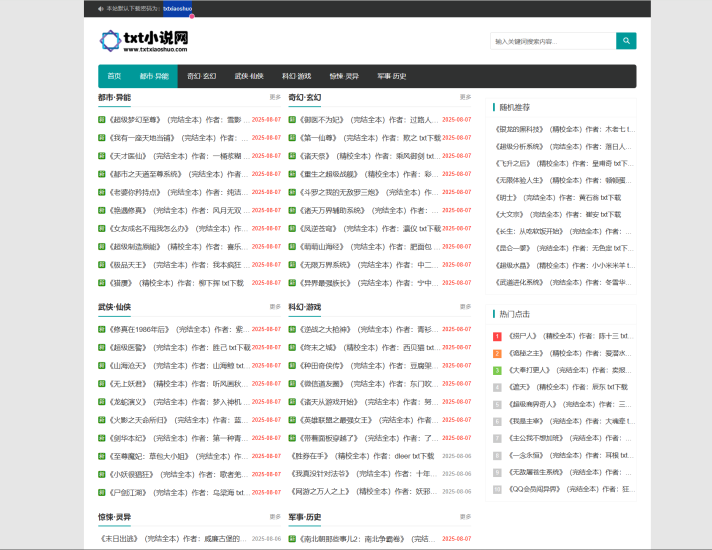Open the 首页 navigation tab
Screen dimensions: 712x550
tap(114, 76)
